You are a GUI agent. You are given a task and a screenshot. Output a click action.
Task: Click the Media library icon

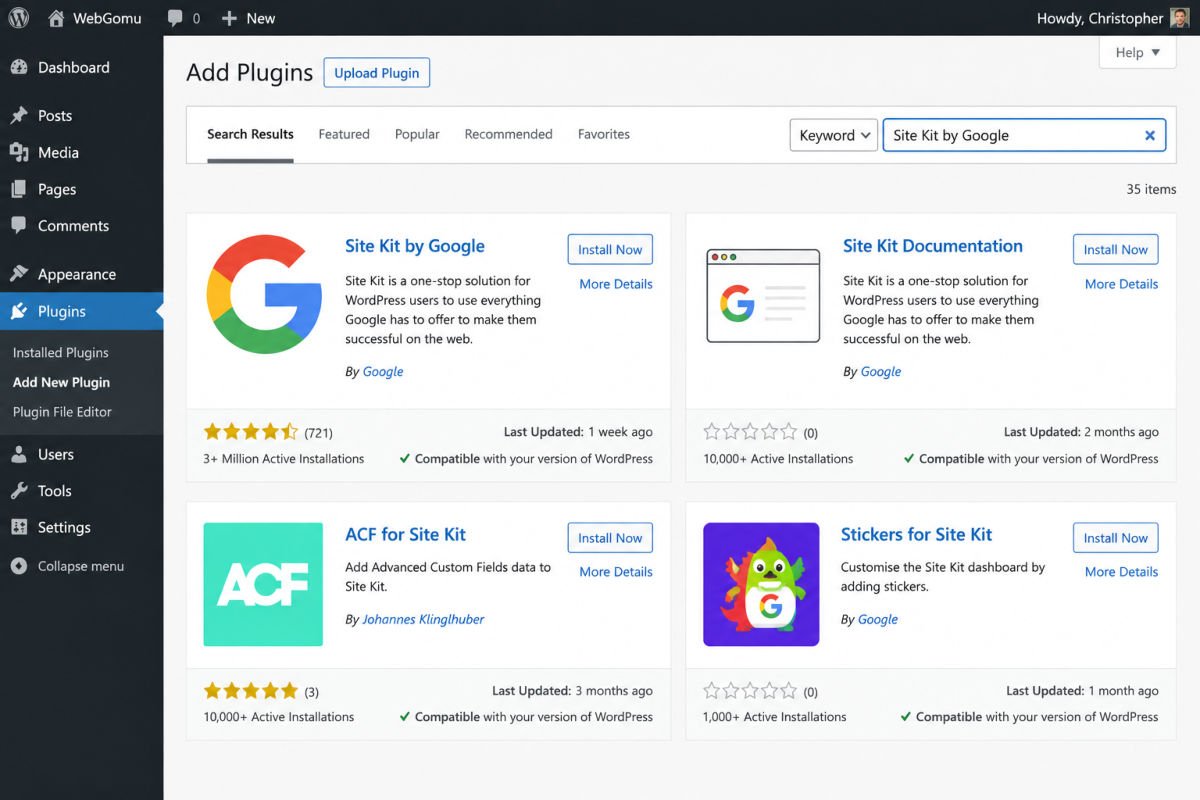point(18,152)
